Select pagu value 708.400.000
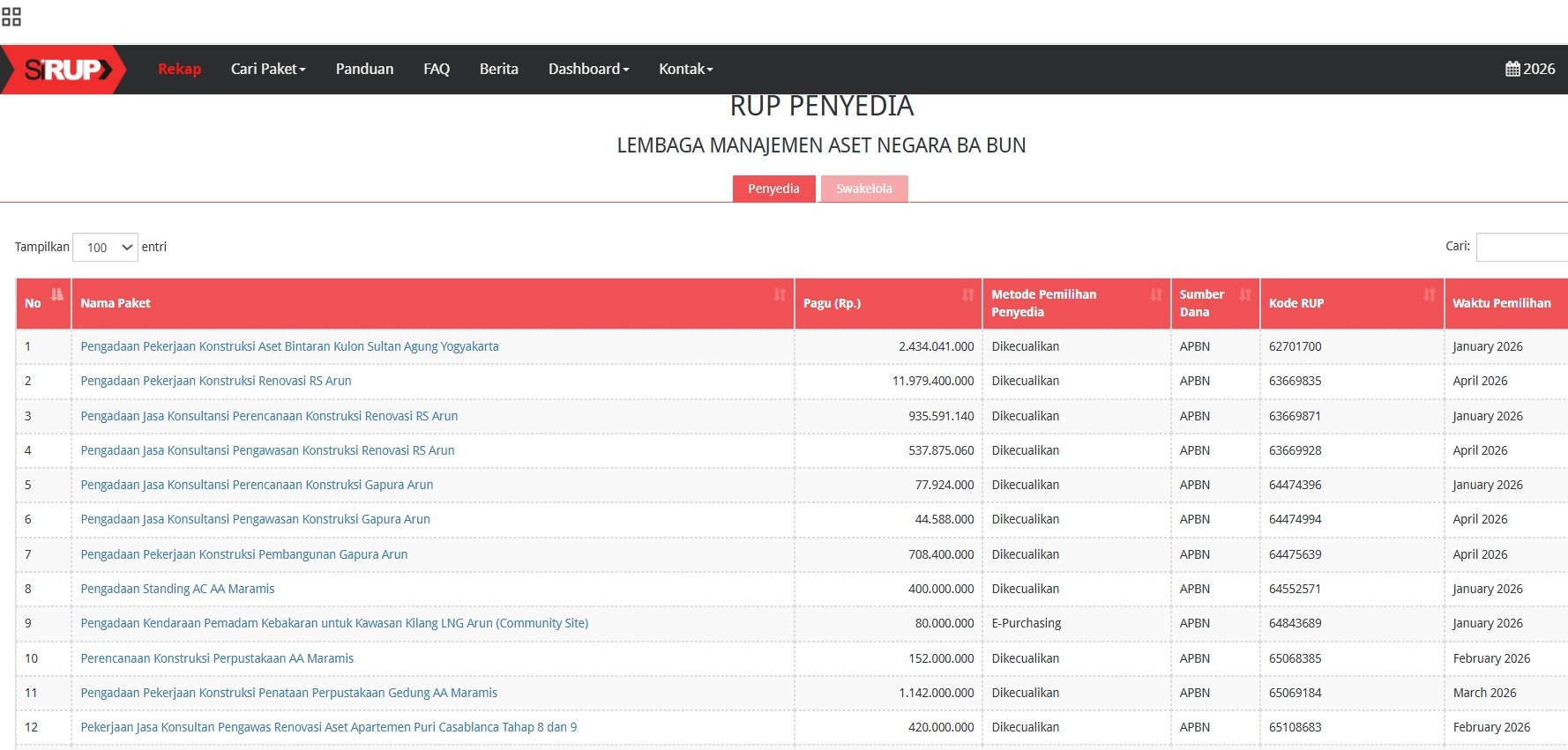 tap(941, 554)
